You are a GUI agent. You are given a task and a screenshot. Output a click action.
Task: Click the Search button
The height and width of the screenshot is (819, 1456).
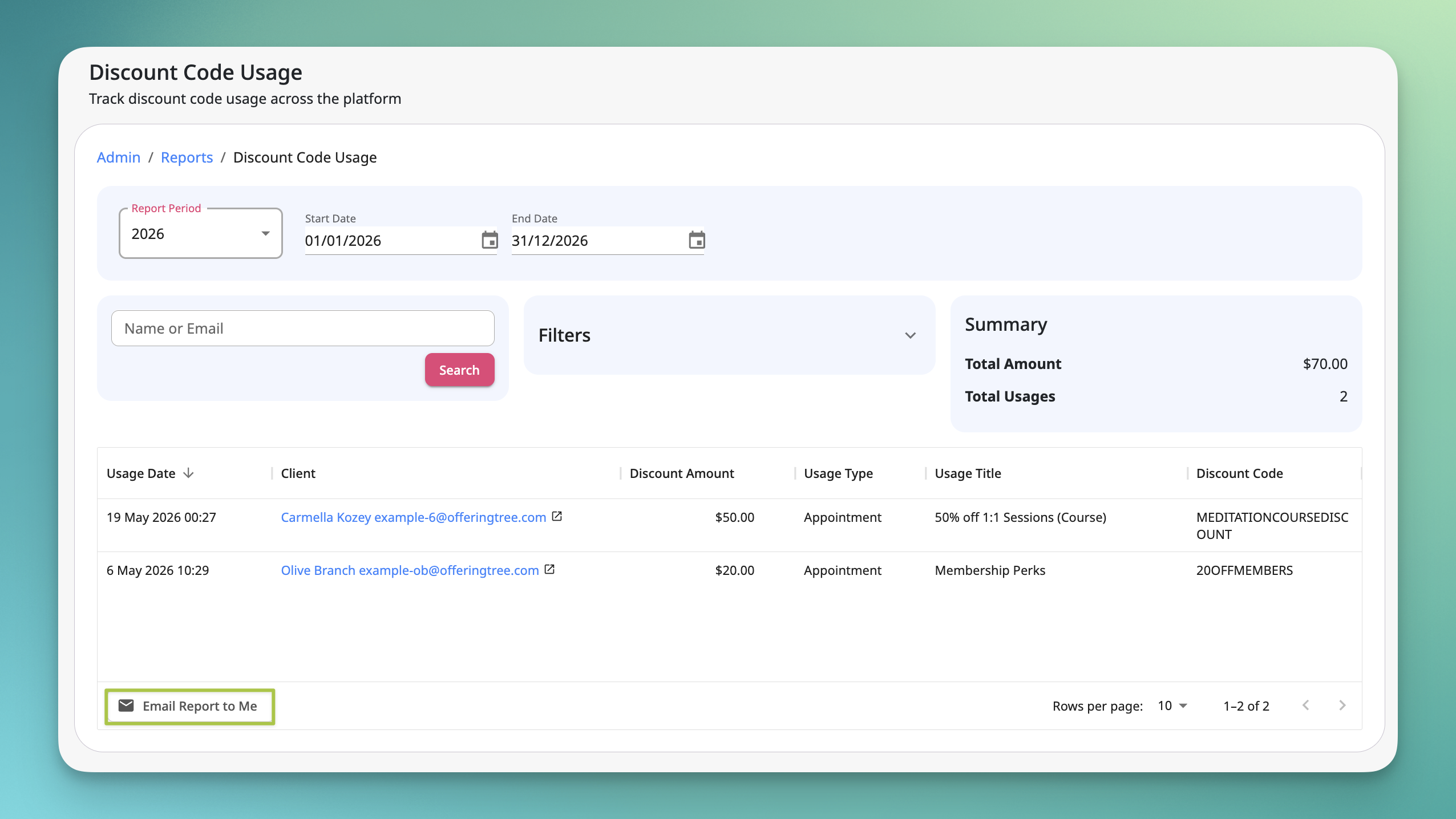pyautogui.click(x=459, y=370)
